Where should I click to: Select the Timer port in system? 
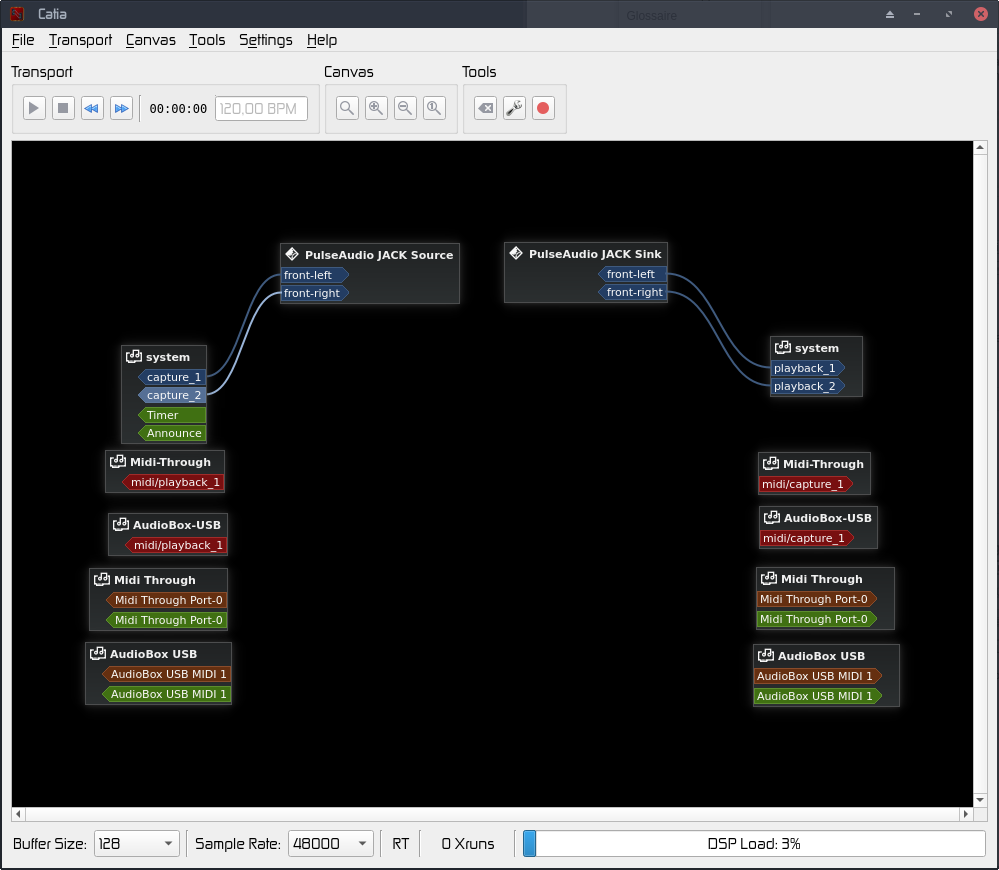(172, 415)
